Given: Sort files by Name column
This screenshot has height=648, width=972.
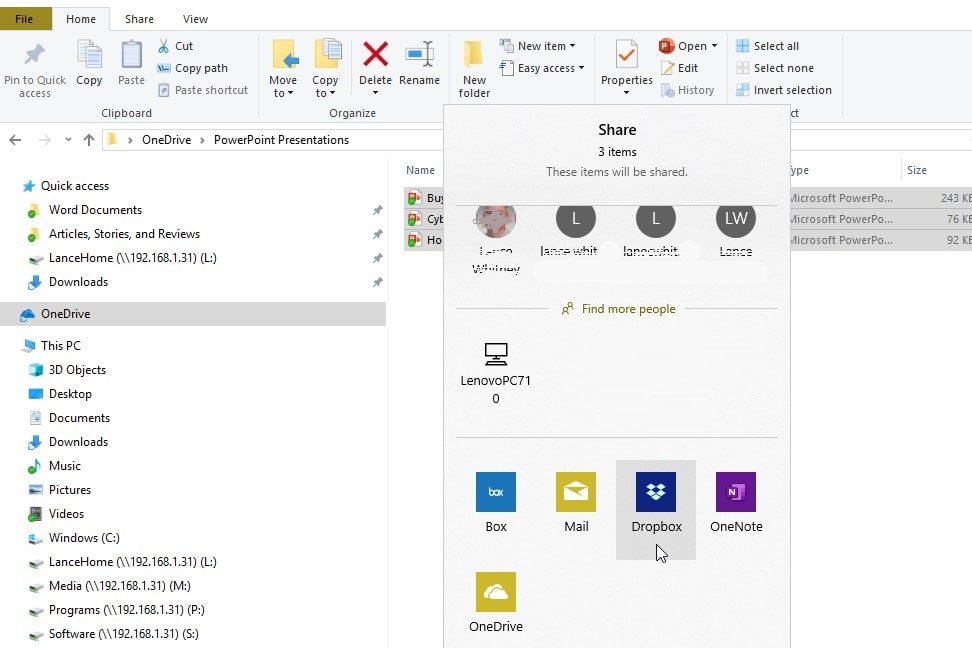Looking at the screenshot, I should coord(420,170).
